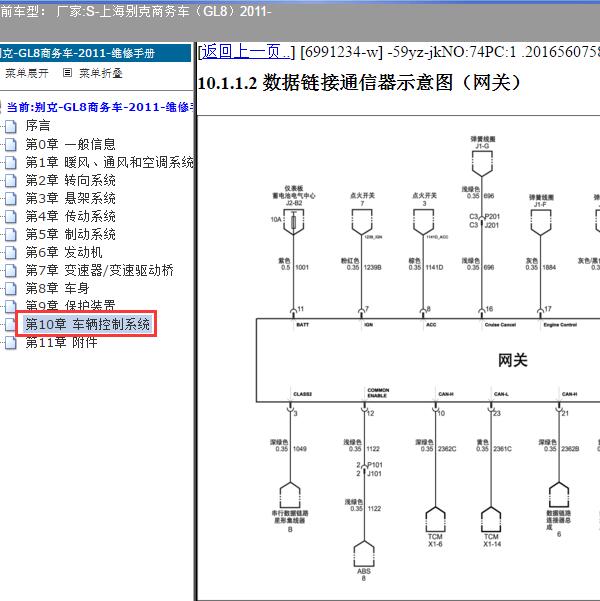Open 第1章 暖风、通风和空调系统 chapter
The height and width of the screenshot is (601, 600).
(x=109, y=163)
